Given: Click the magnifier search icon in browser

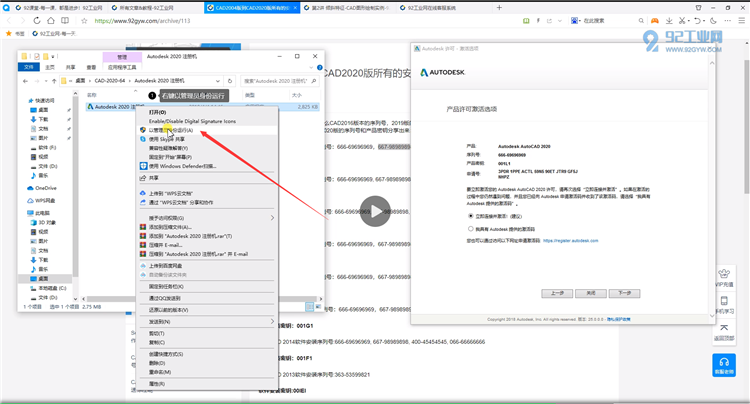Looking at the screenshot, I should point(641,21).
